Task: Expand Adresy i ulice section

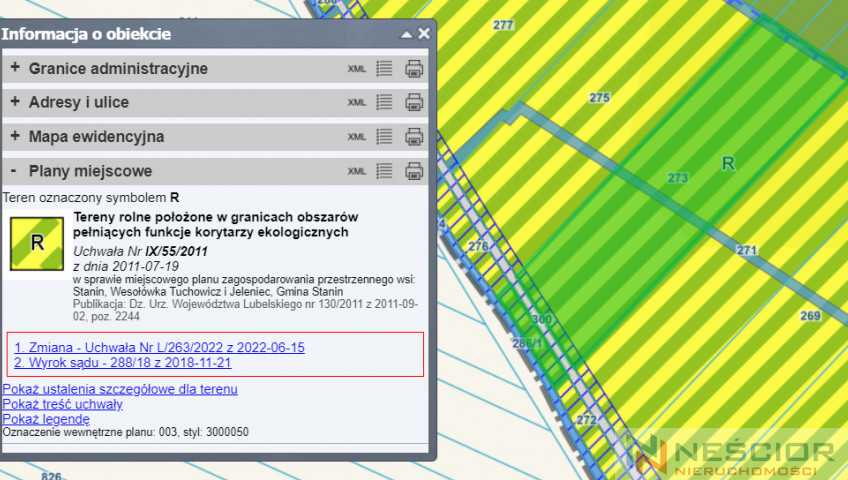Action: pyautogui.click(x=15, y=101)
